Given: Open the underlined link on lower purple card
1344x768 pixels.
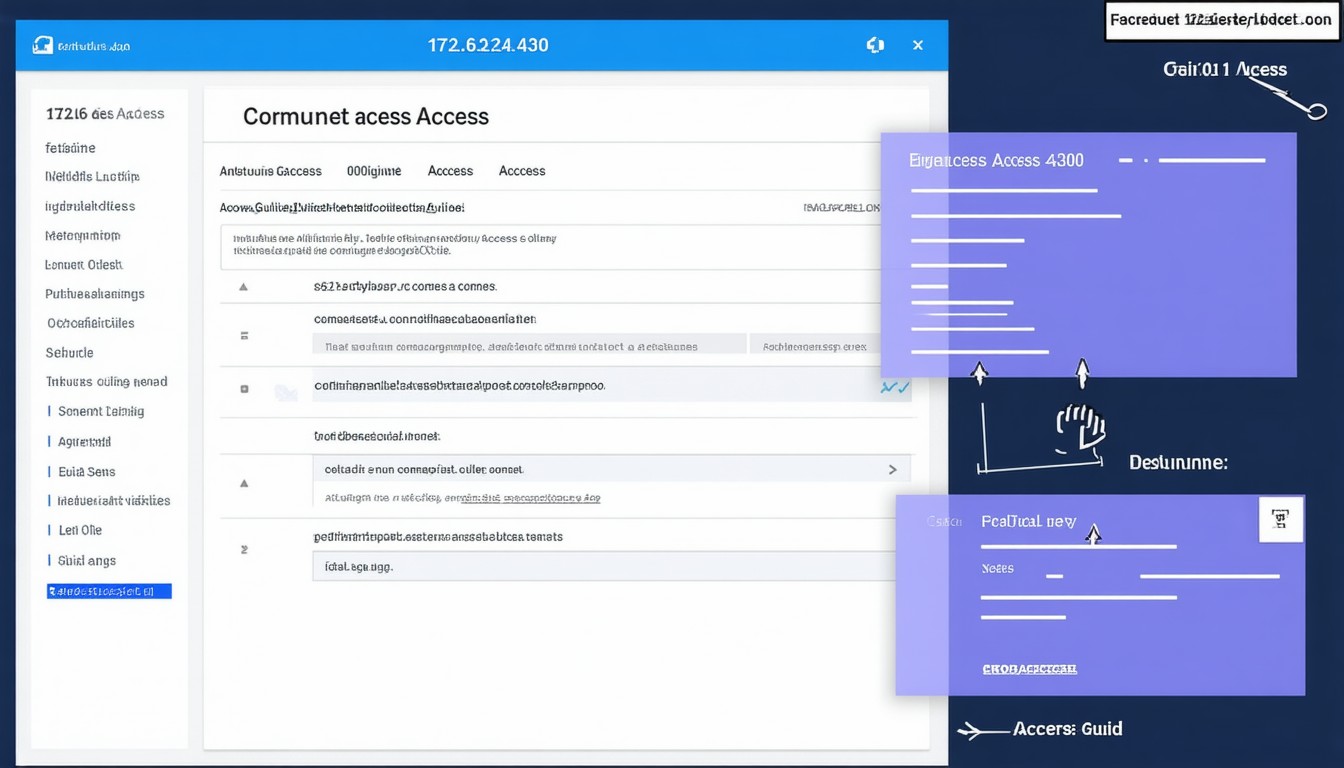Looking at the screenshot, I should click(1029, 668).
